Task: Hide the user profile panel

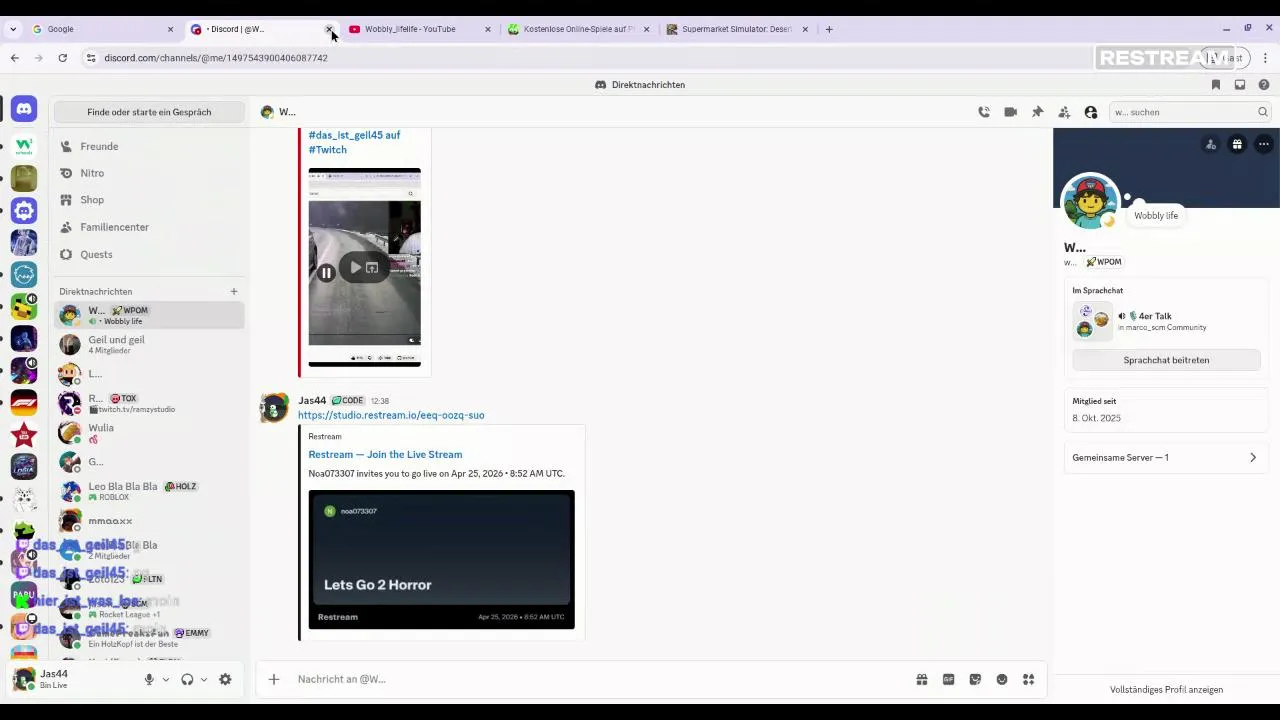Action: [1091, 112]
